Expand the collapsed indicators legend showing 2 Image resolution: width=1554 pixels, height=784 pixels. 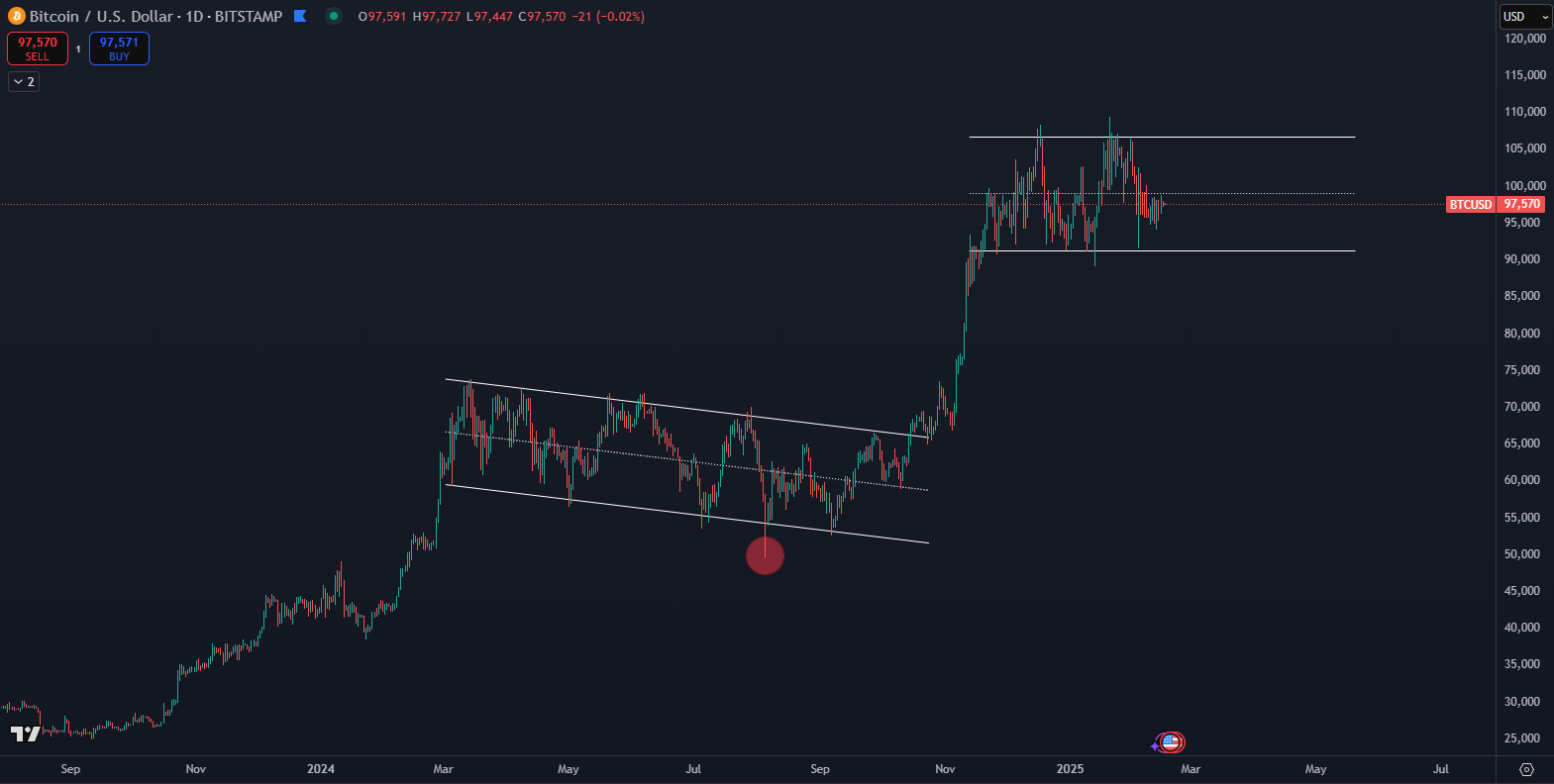pyautogui.click(x=24, y=82)
